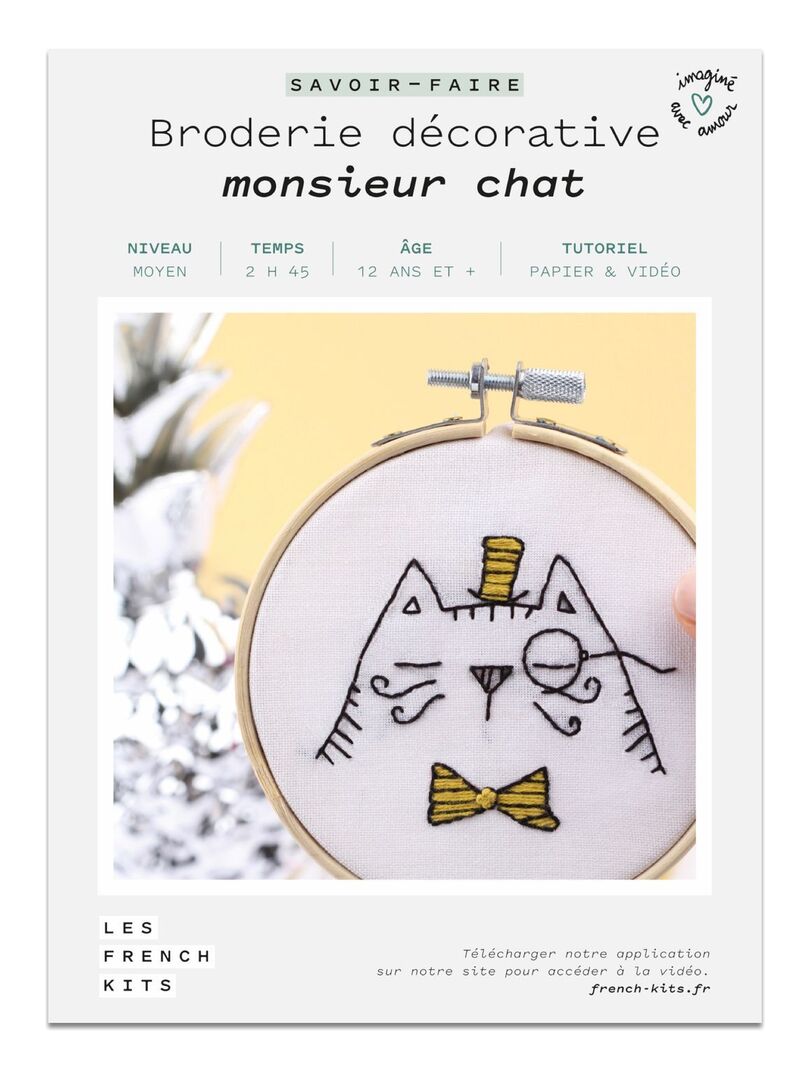810x1080 pixels.
Task: Click the cat's monocle
Action: pyautogui.click(x=548, y=658)
